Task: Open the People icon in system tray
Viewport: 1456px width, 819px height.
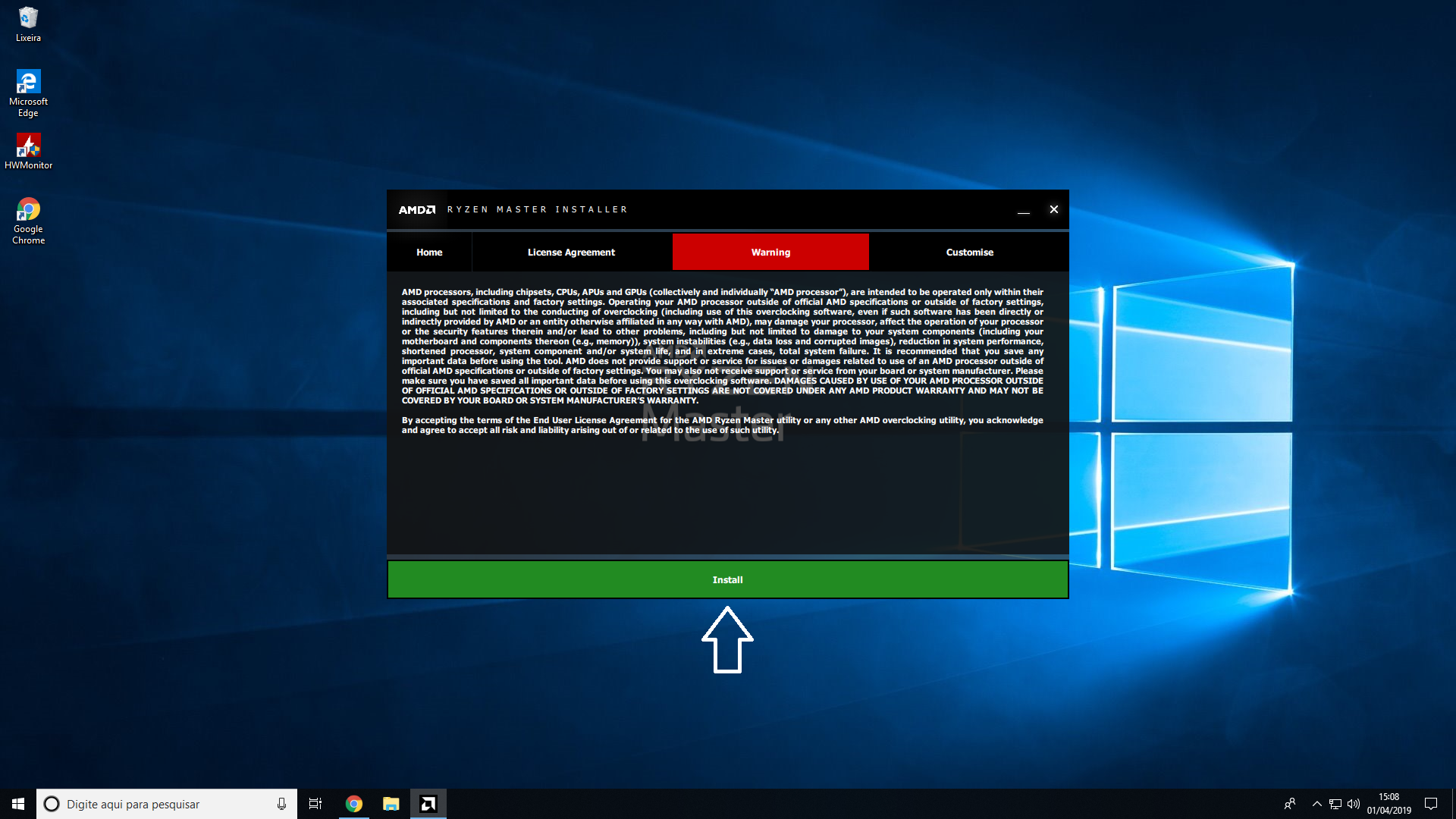Action: [1290, 804]
